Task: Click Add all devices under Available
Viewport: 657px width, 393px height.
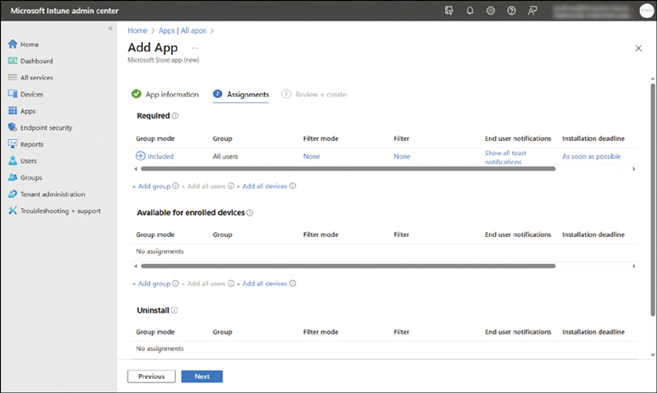Action: click(x=262, y=284)
